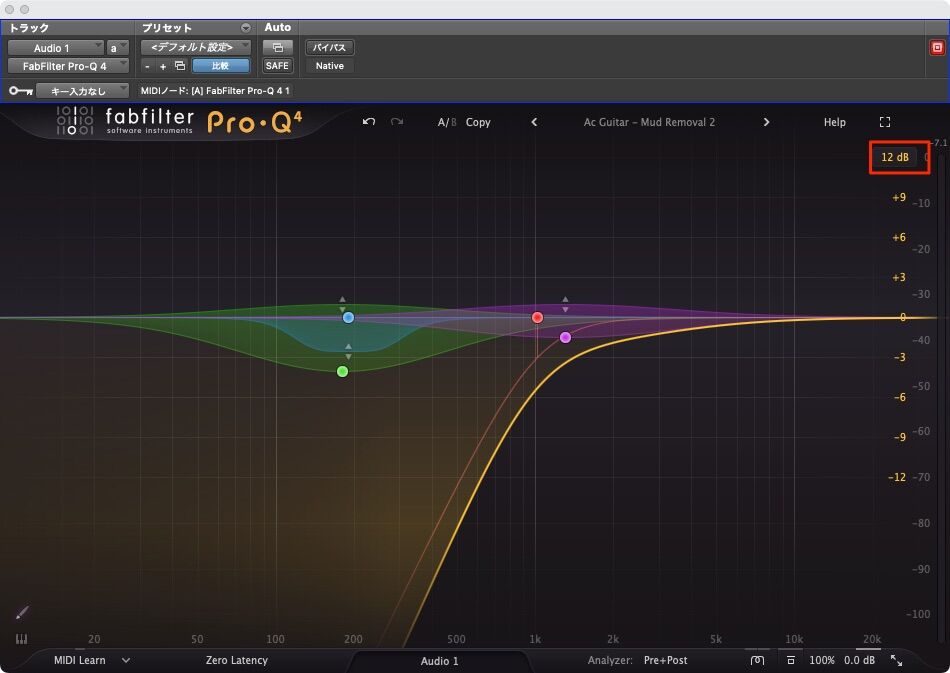Select the green EQ band node
Screen dimensions: 950x673
(x=342, y=371)
